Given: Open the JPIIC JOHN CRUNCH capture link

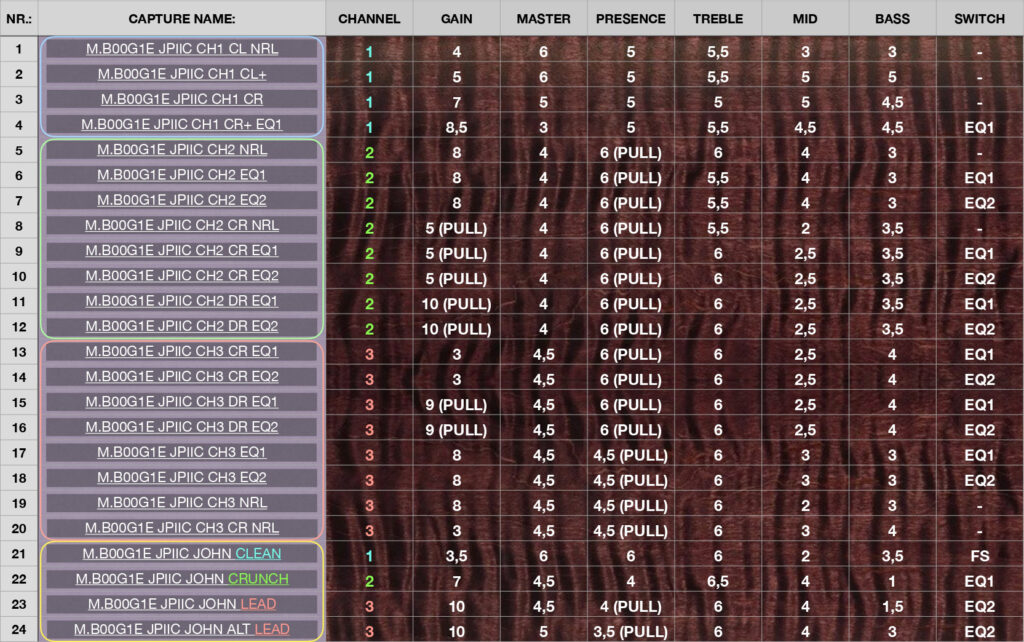Looking at the screenshot, I should click(182, 579).
